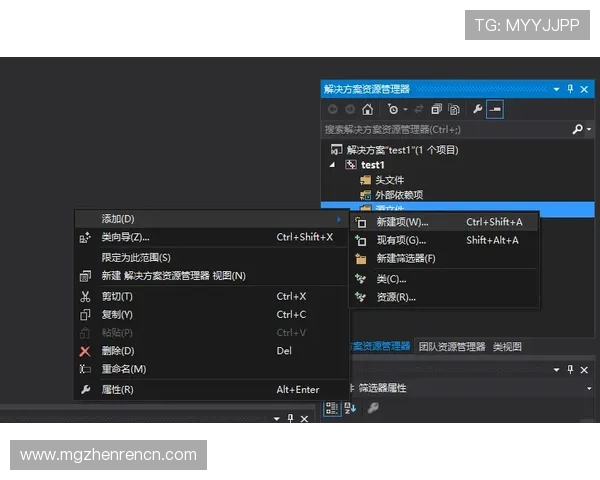Click the new item icon in submenu

coord(360,222)
